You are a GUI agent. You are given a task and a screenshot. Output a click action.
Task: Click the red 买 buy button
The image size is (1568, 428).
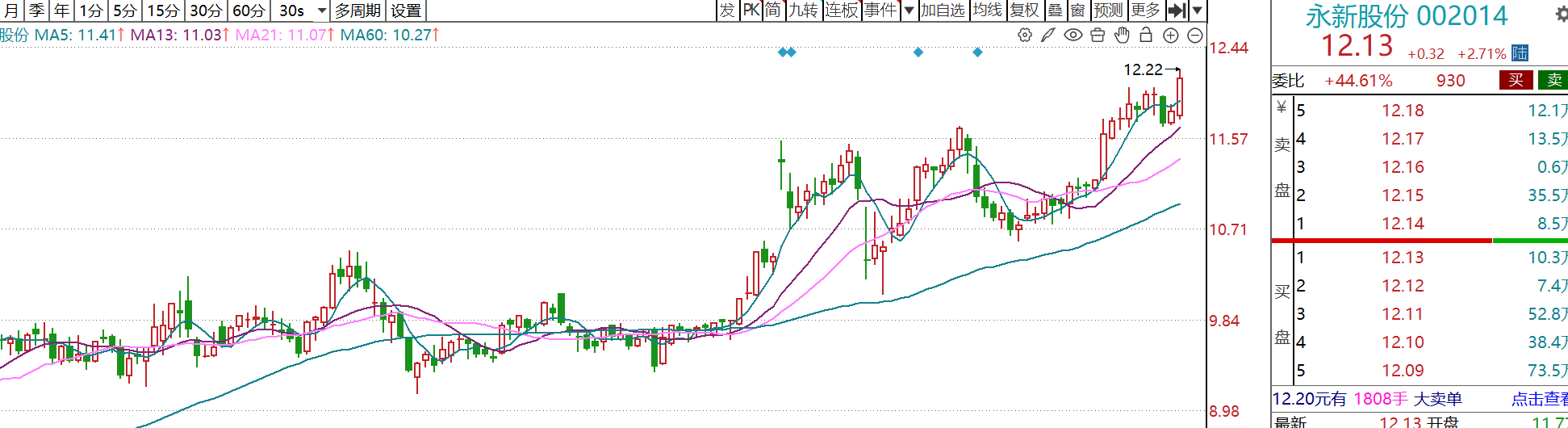pyautogui.click(x=1516, y=80)
